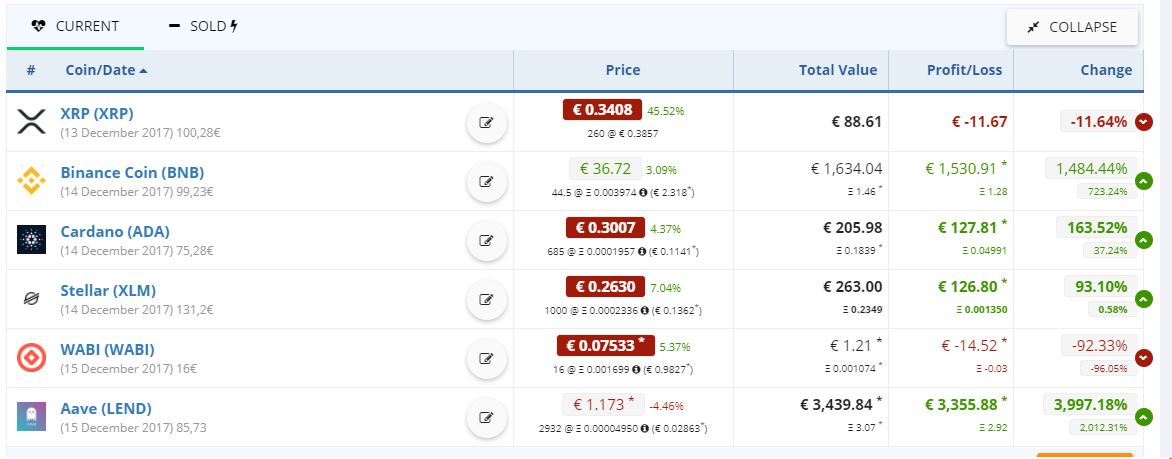The image size is (1172, 459).
Task: Click the € 1,530.91 profit value
Action: click(x=962, y=169)
